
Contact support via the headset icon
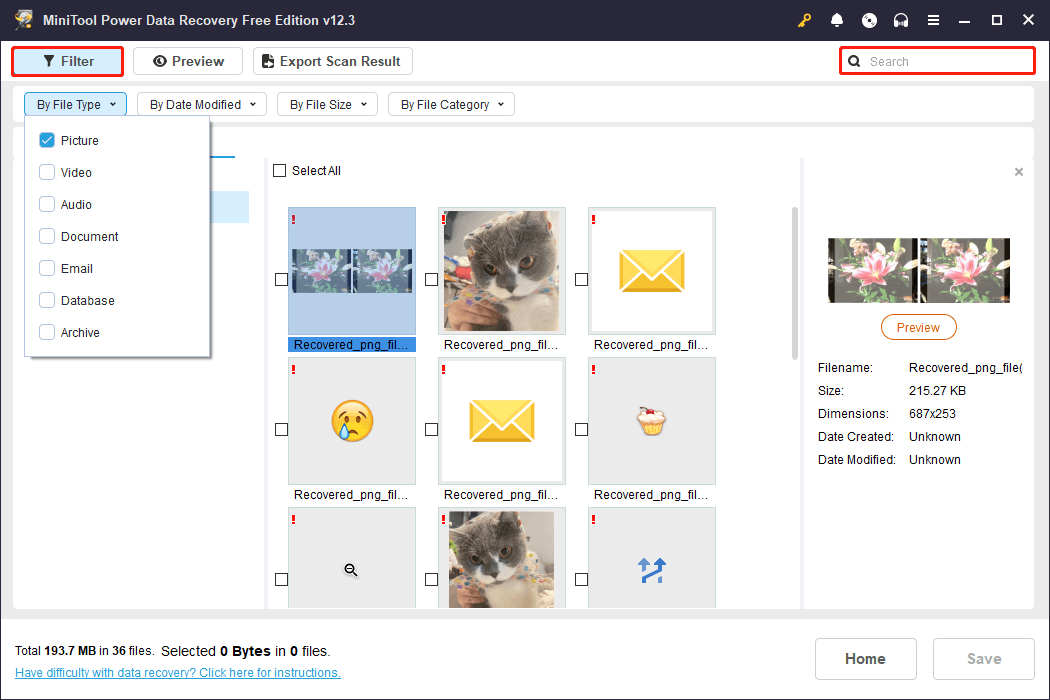click(901, 20)
